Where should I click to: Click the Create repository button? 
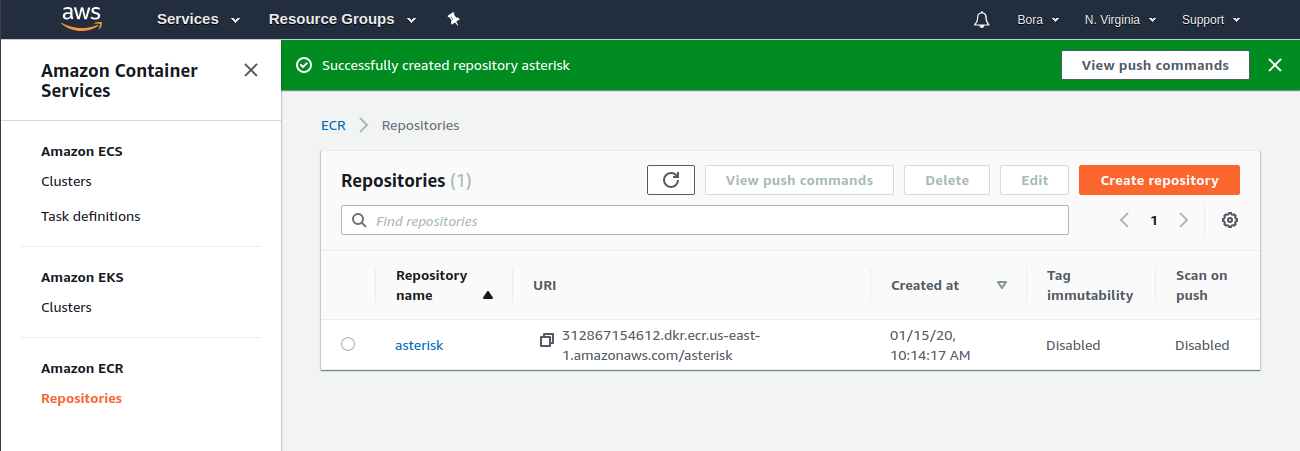point(1159,180)
